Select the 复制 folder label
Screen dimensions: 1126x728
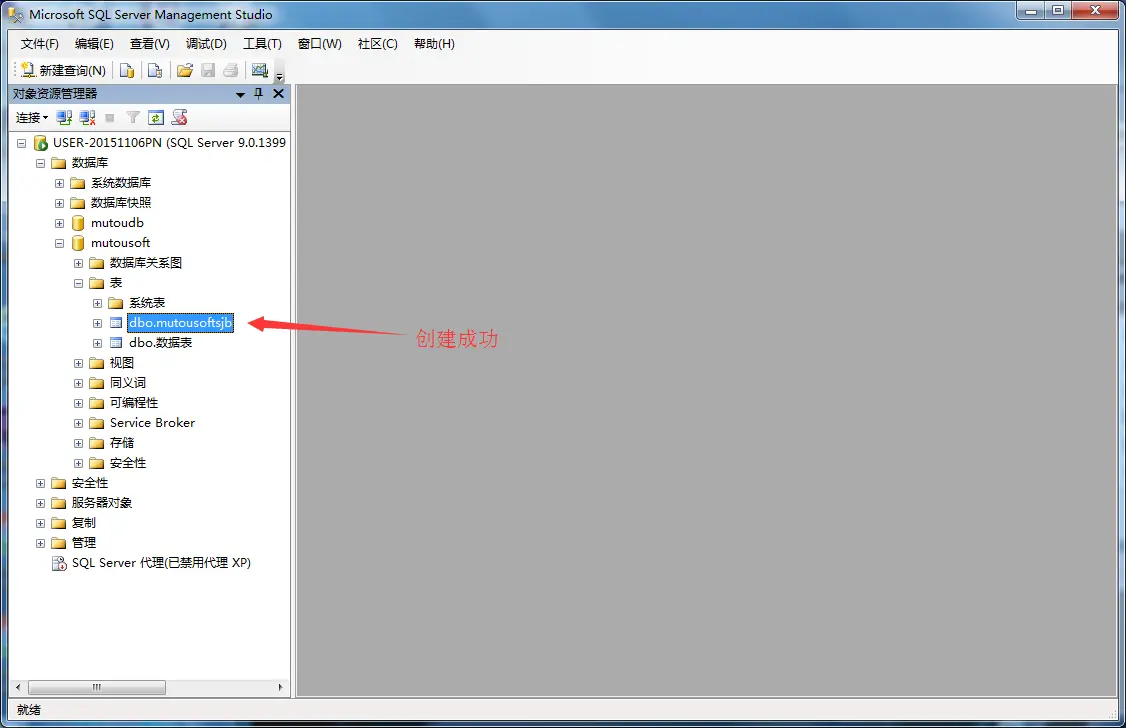coord(83,523)
